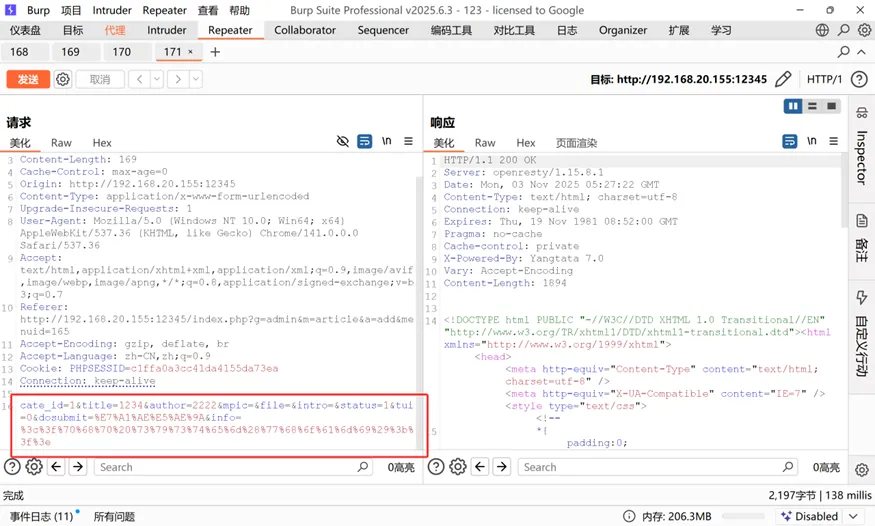The height and width of the screenshot is (526, 875).
Task: Open the Hex tab in response panel
Action: point(526,143)
